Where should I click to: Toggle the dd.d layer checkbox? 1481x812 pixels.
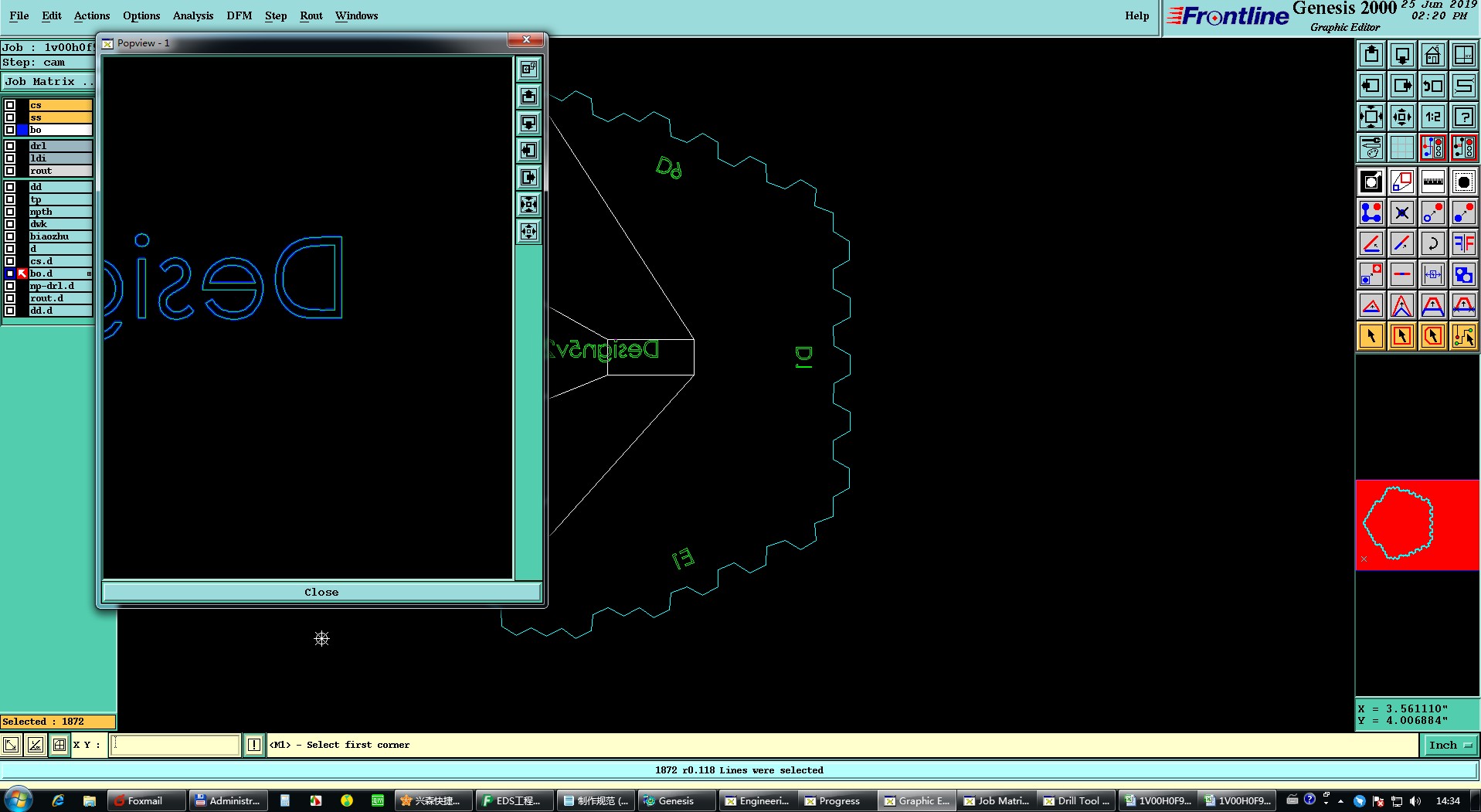(10, 311)
